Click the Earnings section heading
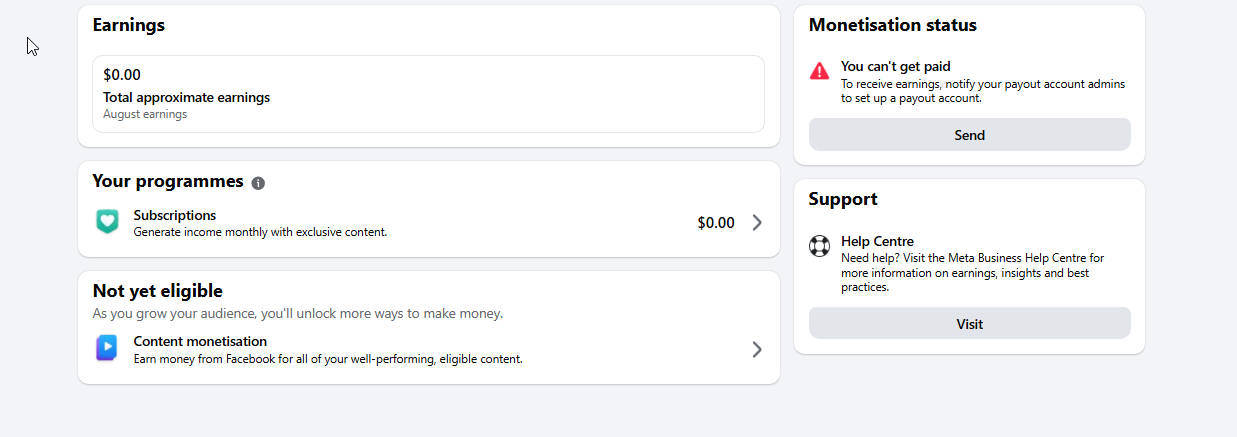1237x437 pixels. (129, 25)
